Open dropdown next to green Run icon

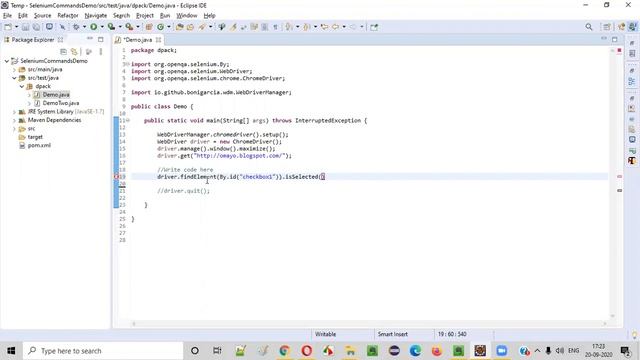point(102,27)
